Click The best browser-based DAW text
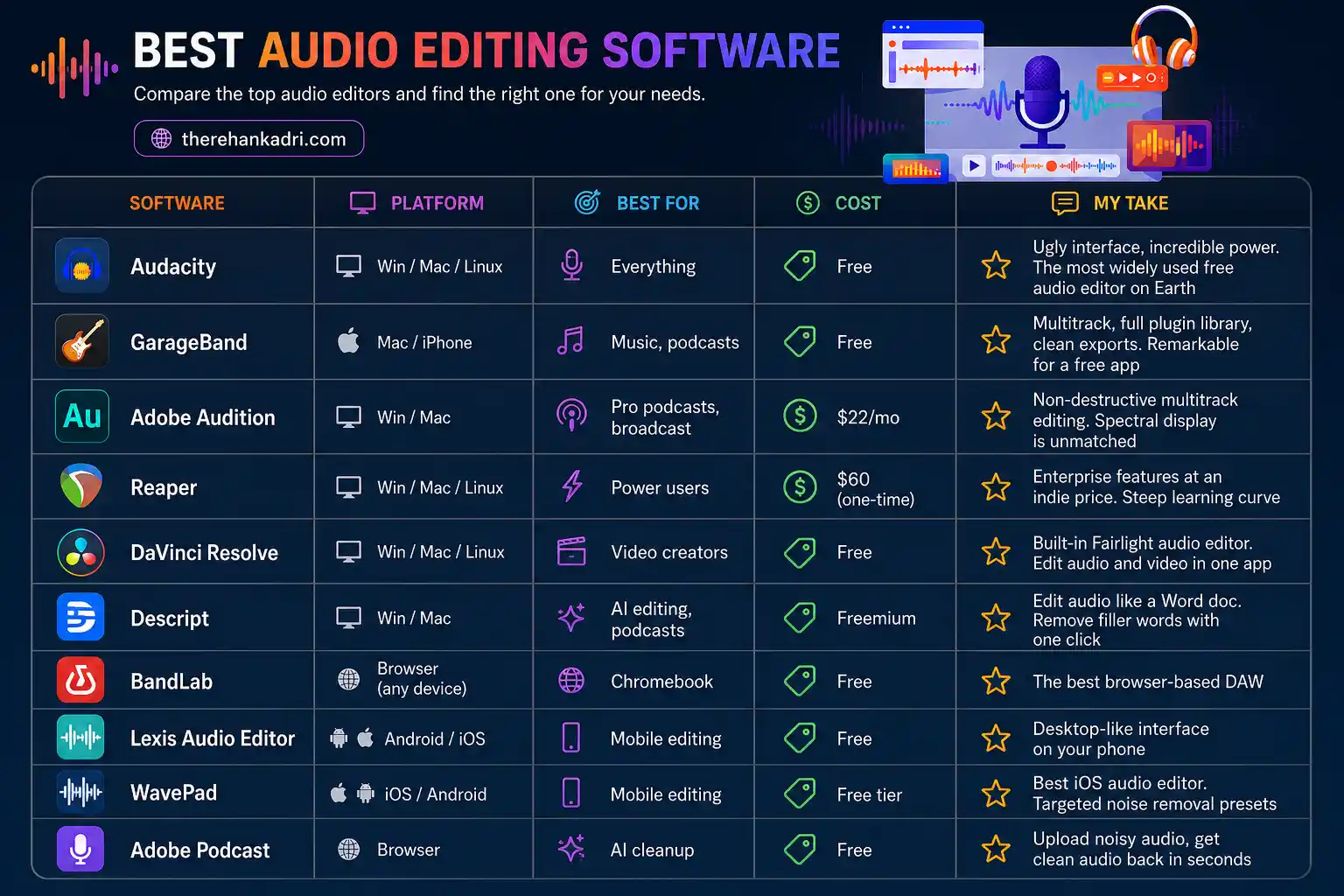The width and height of the screenshot is (1344, 896). coord(1148,682)
